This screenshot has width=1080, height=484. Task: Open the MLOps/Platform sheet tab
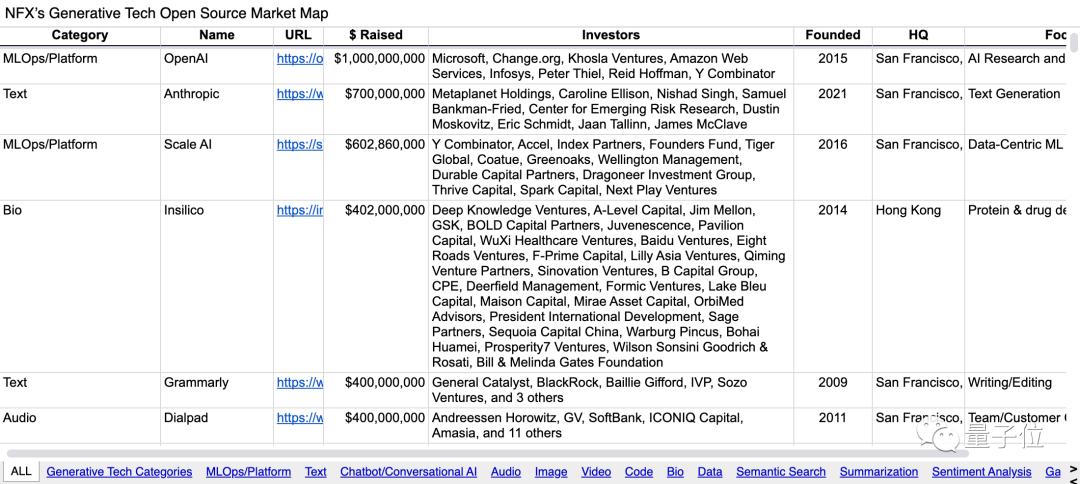(248, 471)
